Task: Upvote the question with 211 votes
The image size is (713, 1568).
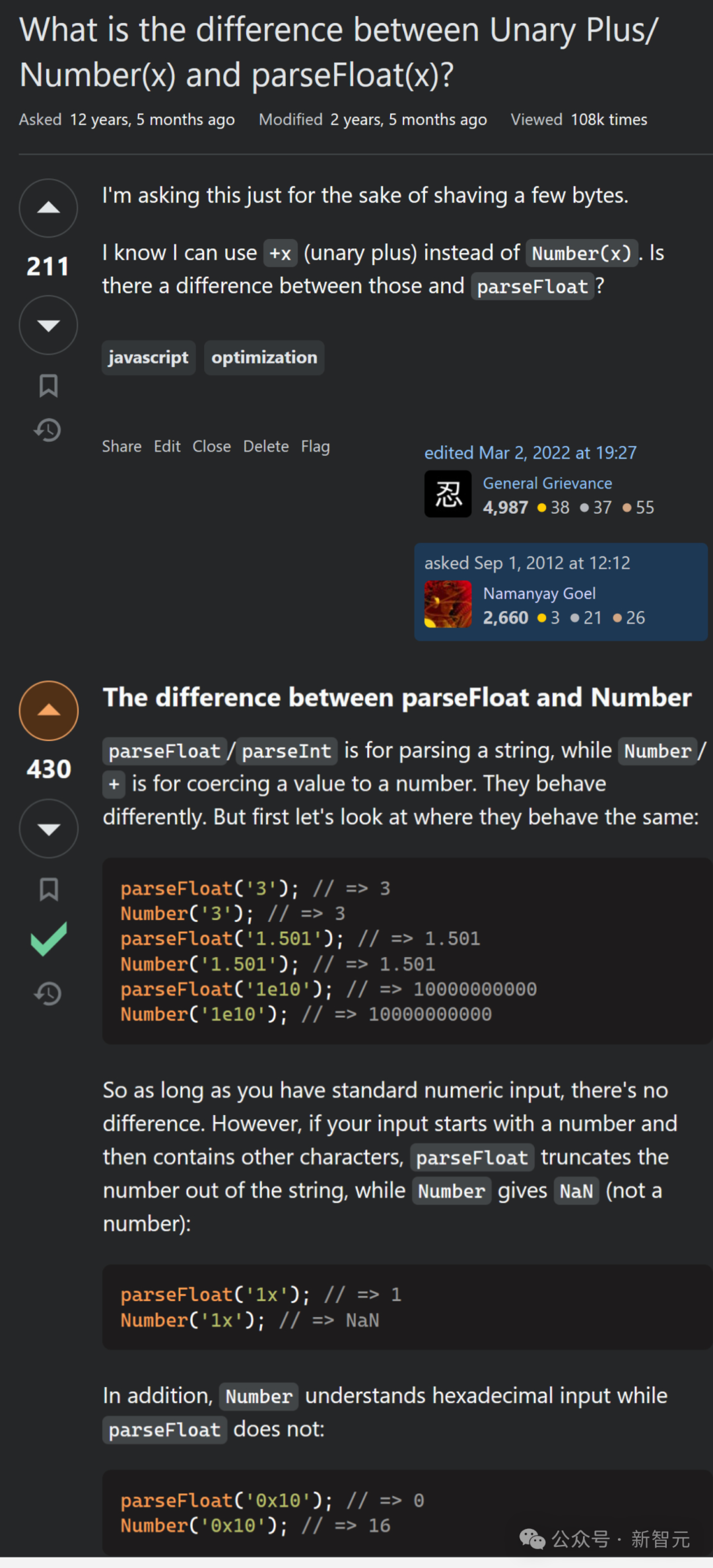Action: [x=48, y=208]
